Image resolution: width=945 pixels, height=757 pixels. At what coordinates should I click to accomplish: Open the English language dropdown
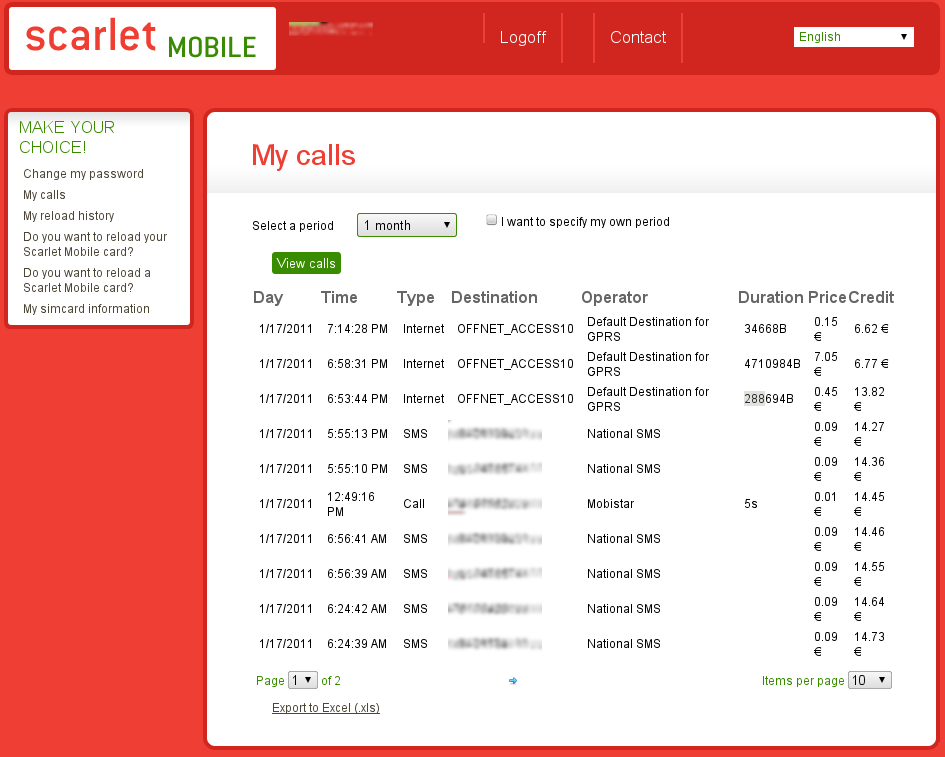coord(853,37)
